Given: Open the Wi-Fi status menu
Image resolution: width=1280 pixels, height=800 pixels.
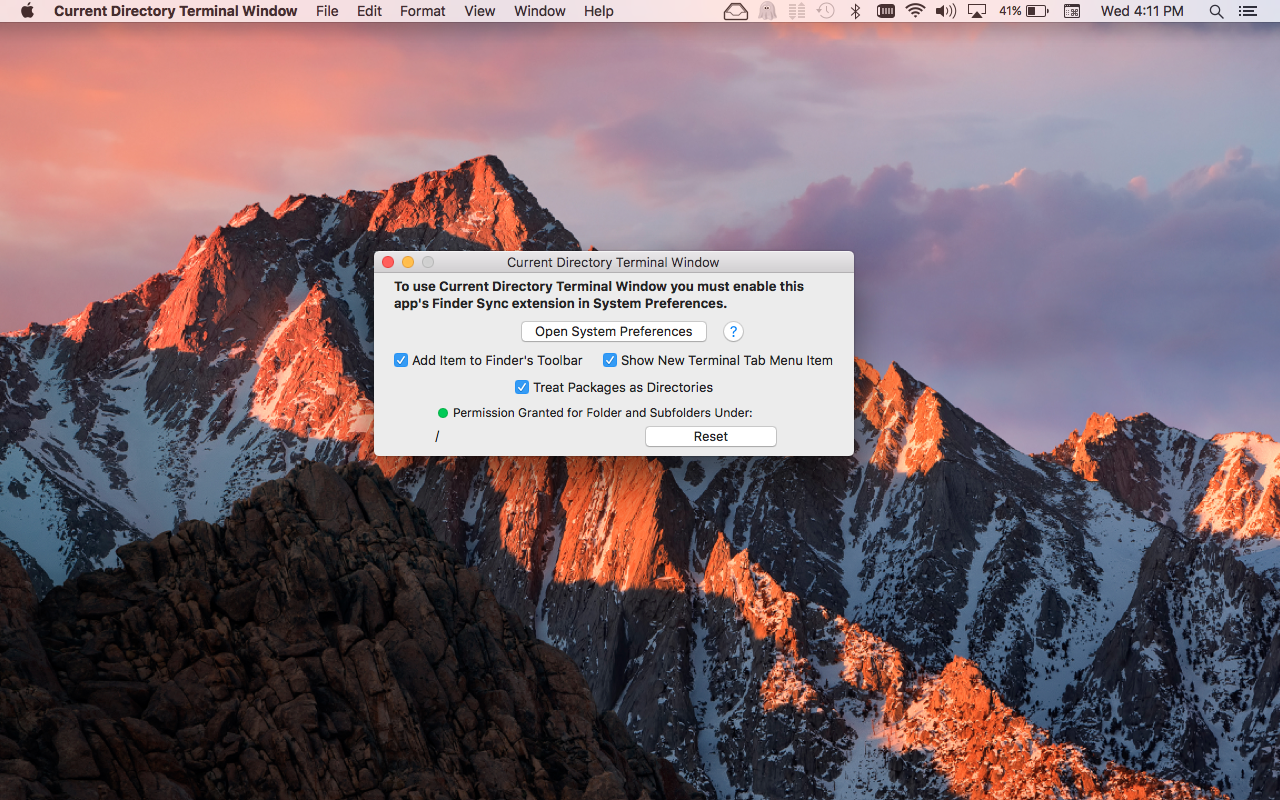Looking at the screenshot, I should click(915, 11).
